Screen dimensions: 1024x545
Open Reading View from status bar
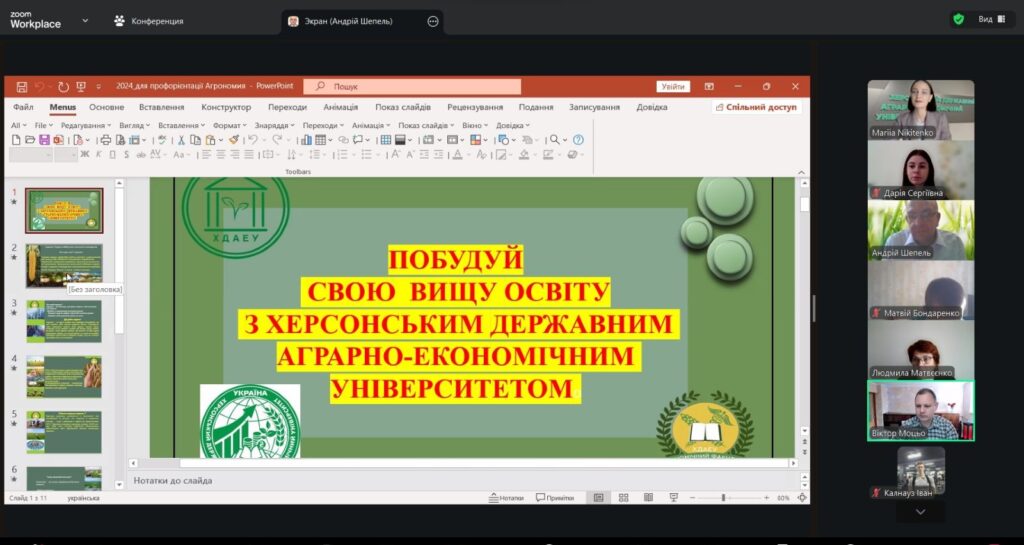pos(645,498)
